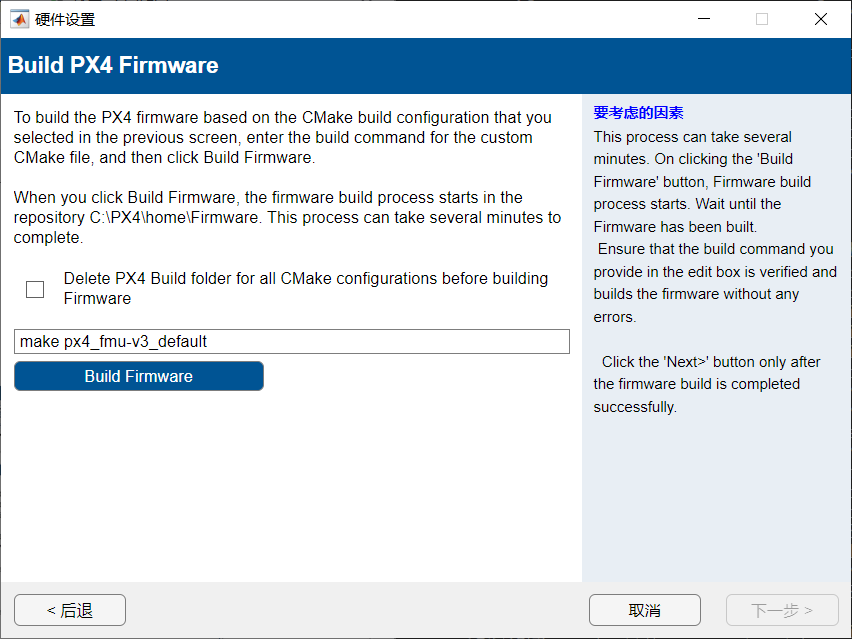This screenshot has height=639, width=852.
Task: Click the '硬件设置' window title text
Action: tap(65, 19)
